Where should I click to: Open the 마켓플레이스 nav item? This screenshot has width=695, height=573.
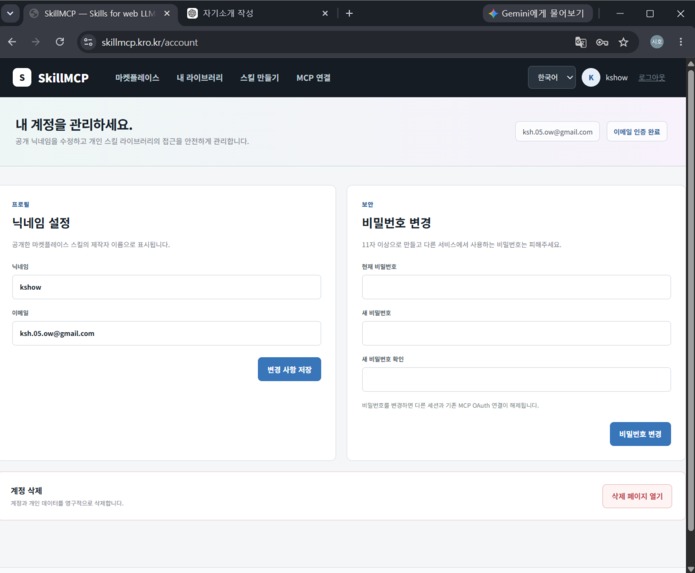click(137, 78)
